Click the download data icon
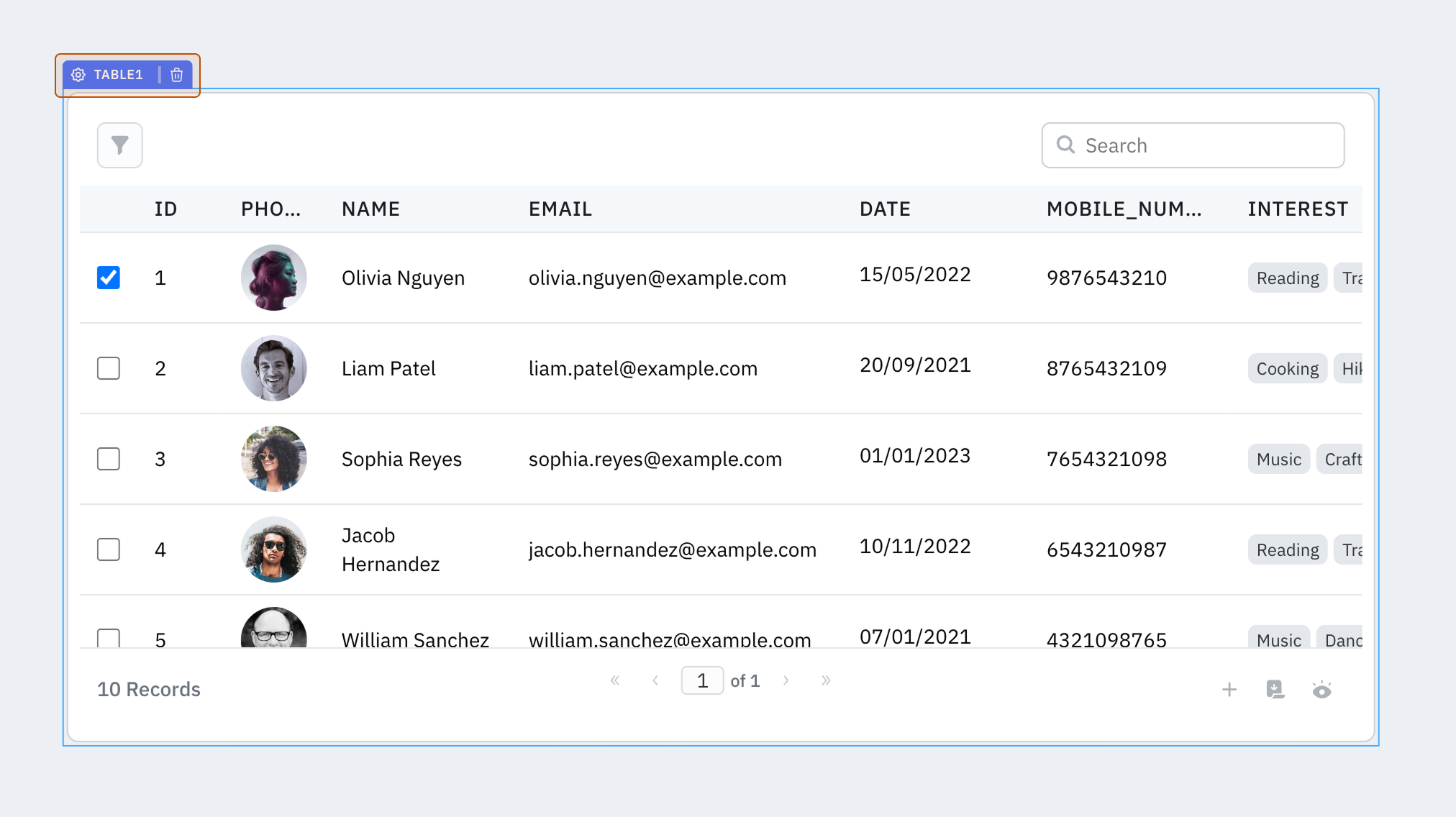The height and width of the screenshot is (817, 1456). point(1275,690)
